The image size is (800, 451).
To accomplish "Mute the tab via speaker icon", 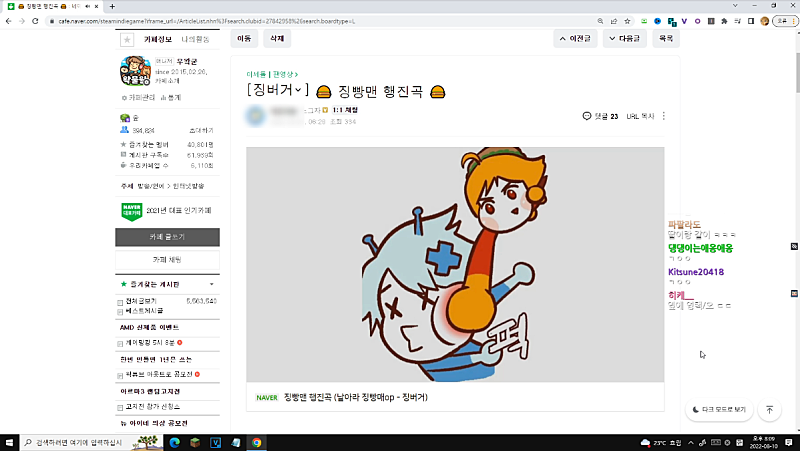I will pos(88,6).
